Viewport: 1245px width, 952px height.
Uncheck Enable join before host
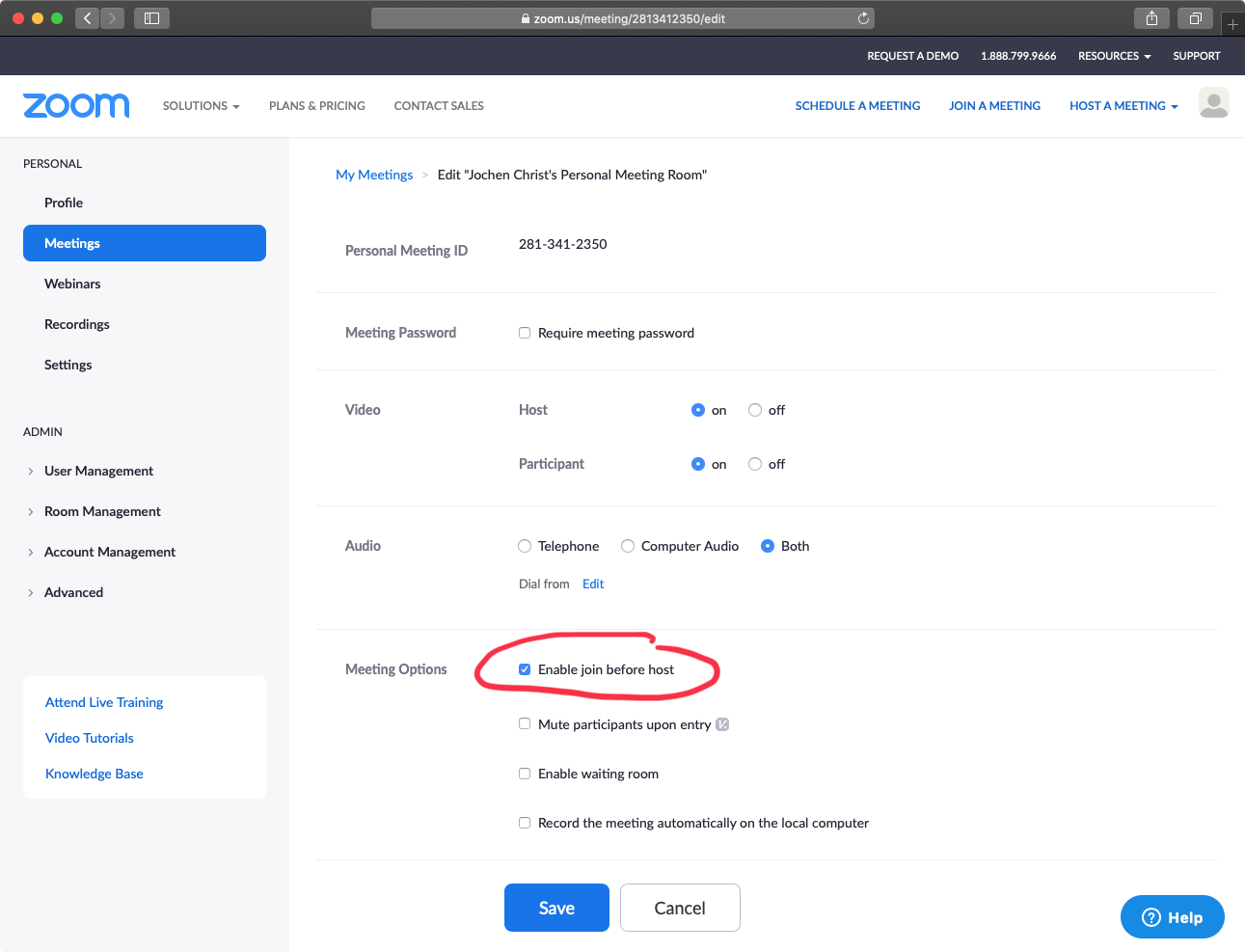click(525, 669)
